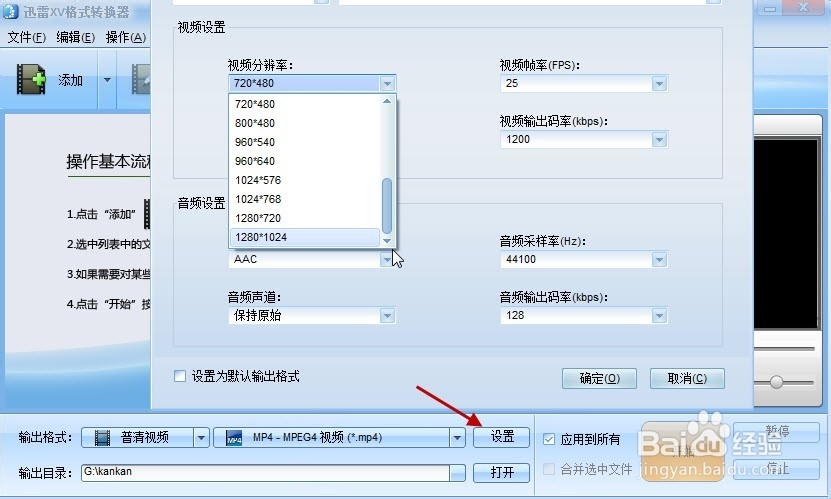Expand the video frame rate FPS dropdown
Image resolution: width=831 pixels, height=499 pixels.
pyautogui.click(x=659, y=84)
